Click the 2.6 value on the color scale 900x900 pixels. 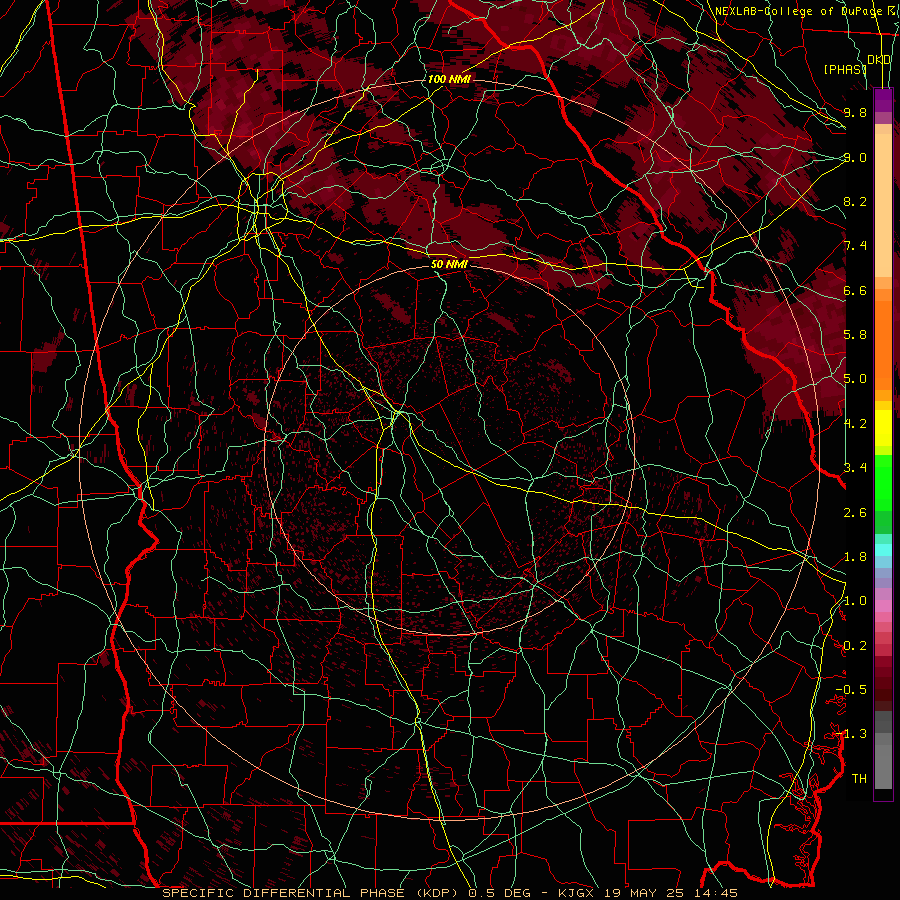click(855, 513)
